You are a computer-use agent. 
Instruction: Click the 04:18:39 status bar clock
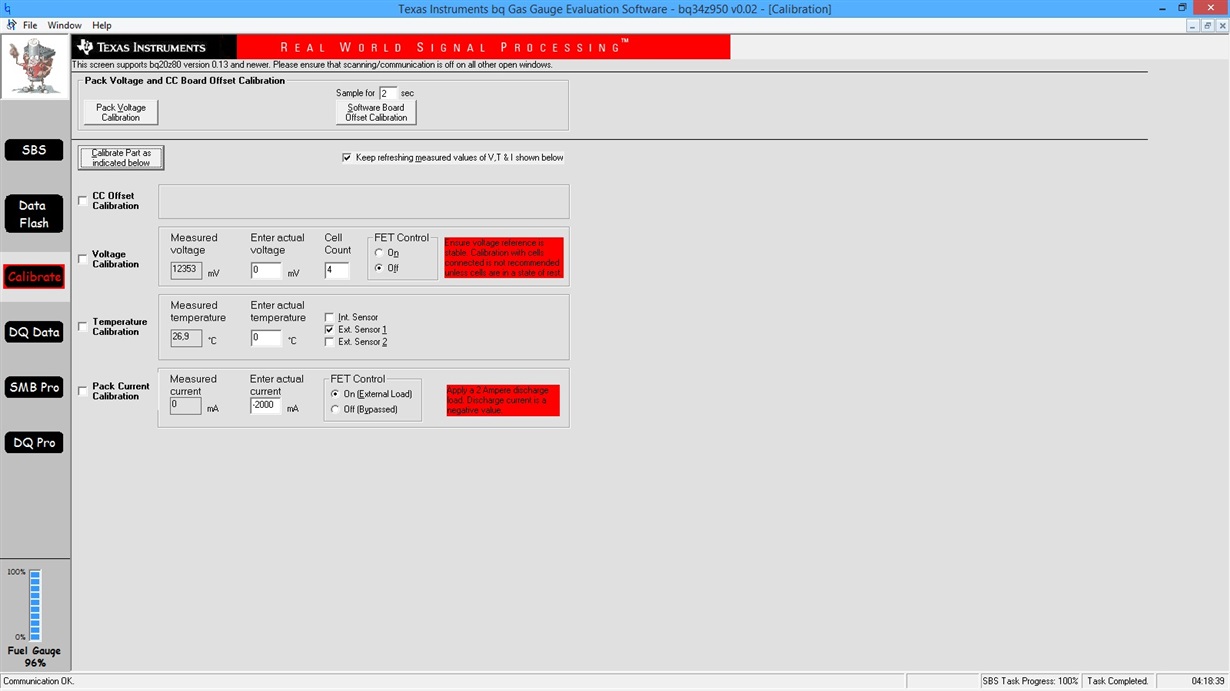(x=1208, y=681)
